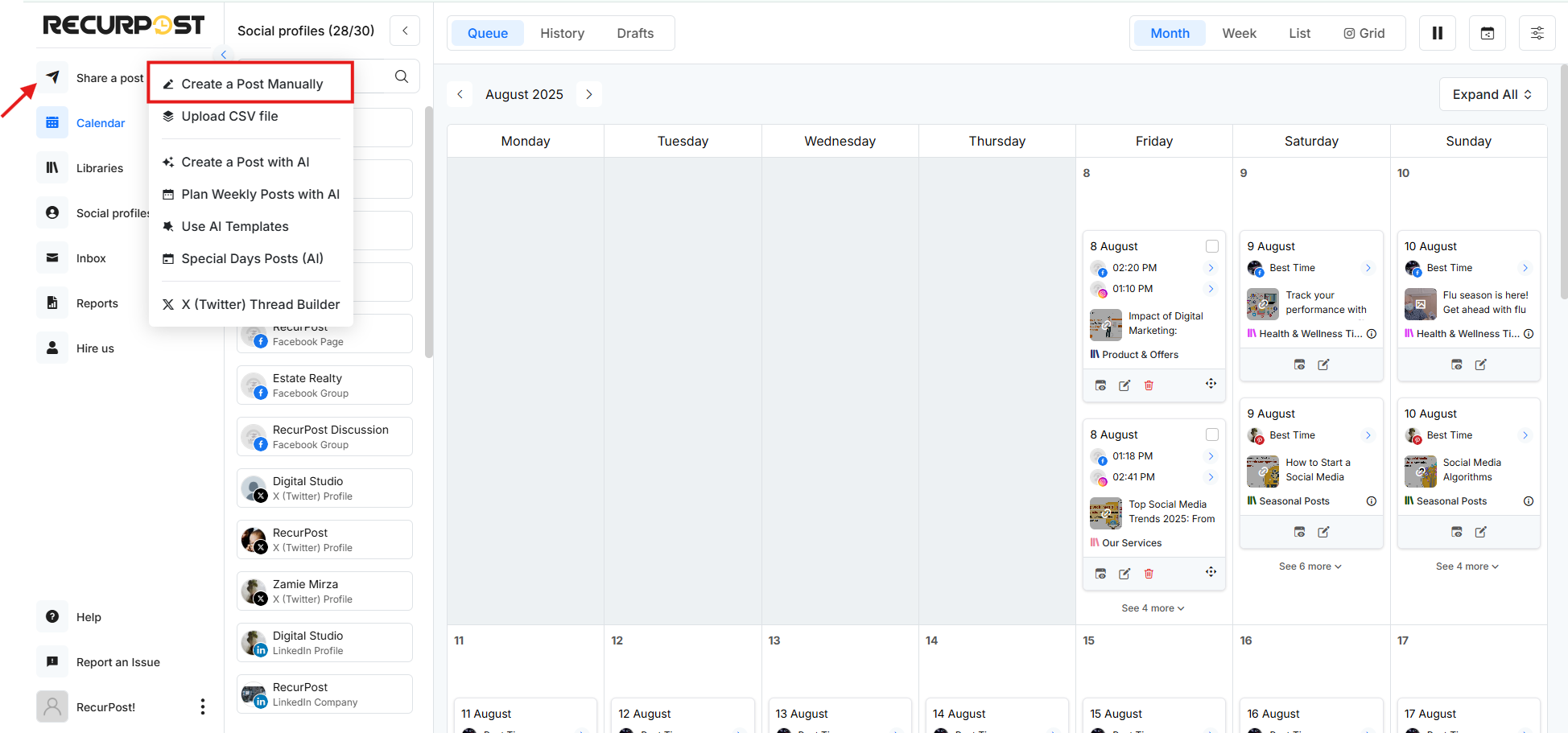The image size is (1568, 733).
Task: Click the profiles list vertical scrollbar
Action: pos(429,232)
